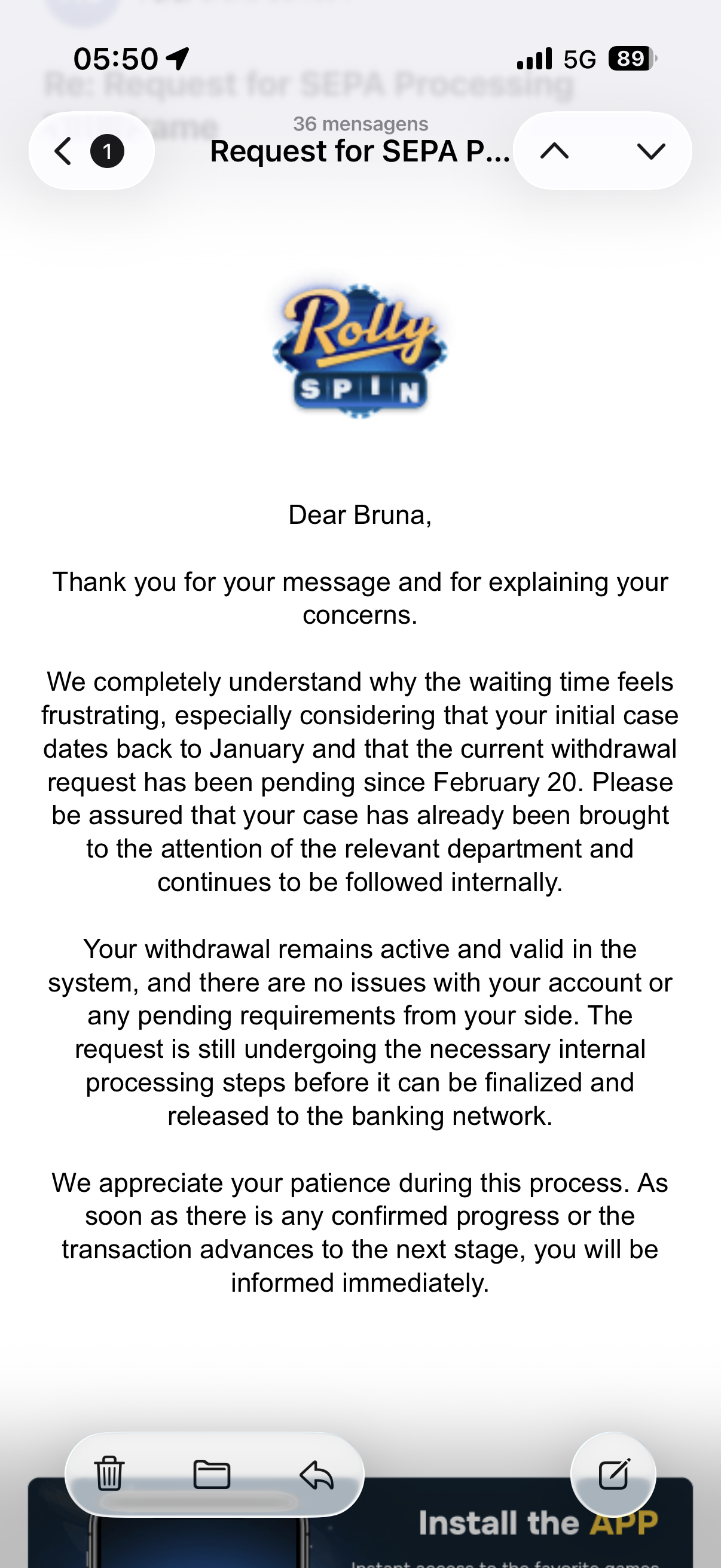Tap the Rolly Spin logo image
721x1568 pixels.
pyautogui.click(x=359, y=351)
